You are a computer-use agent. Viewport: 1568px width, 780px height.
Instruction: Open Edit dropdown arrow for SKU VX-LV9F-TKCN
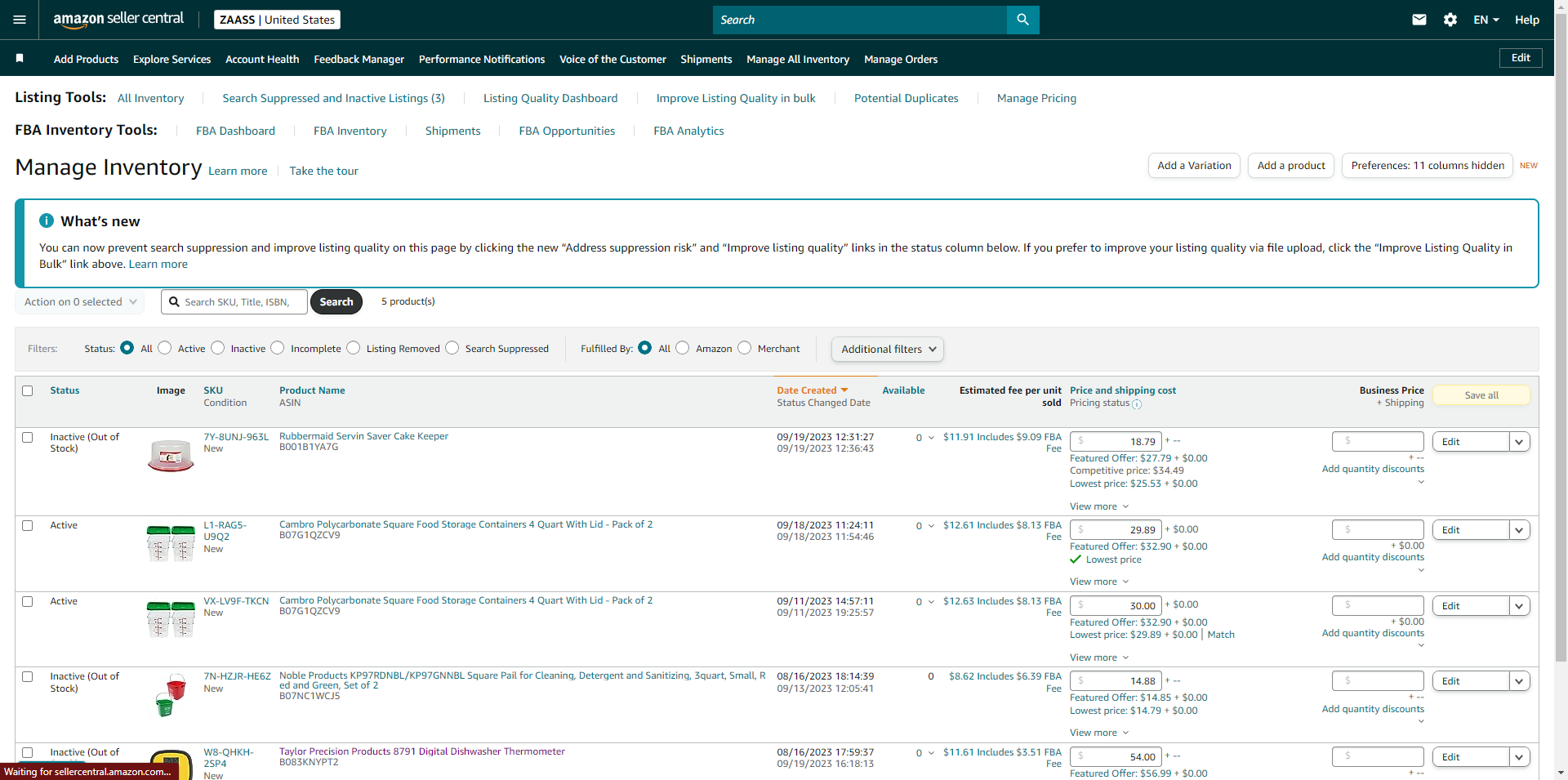tap(1519, 606)
